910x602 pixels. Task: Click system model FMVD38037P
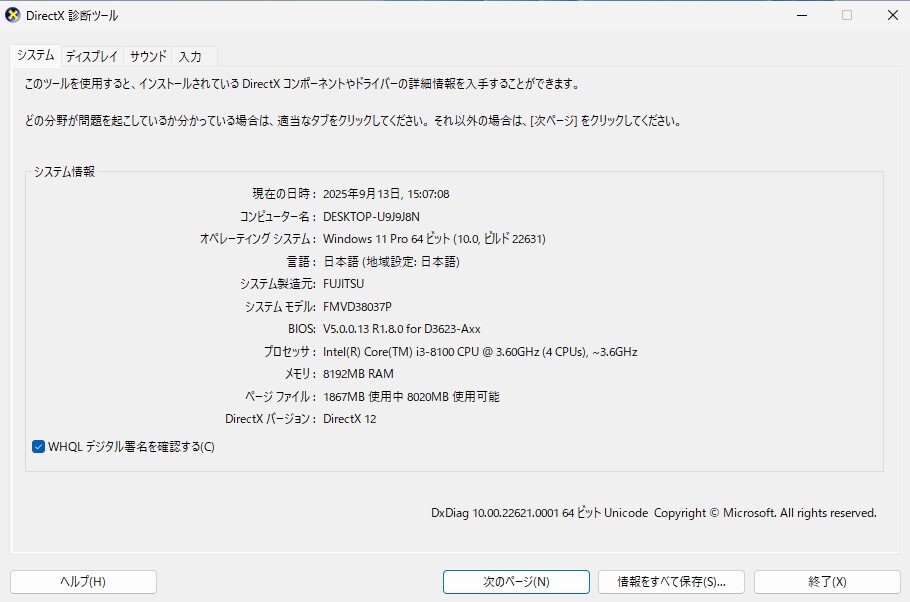358,307
